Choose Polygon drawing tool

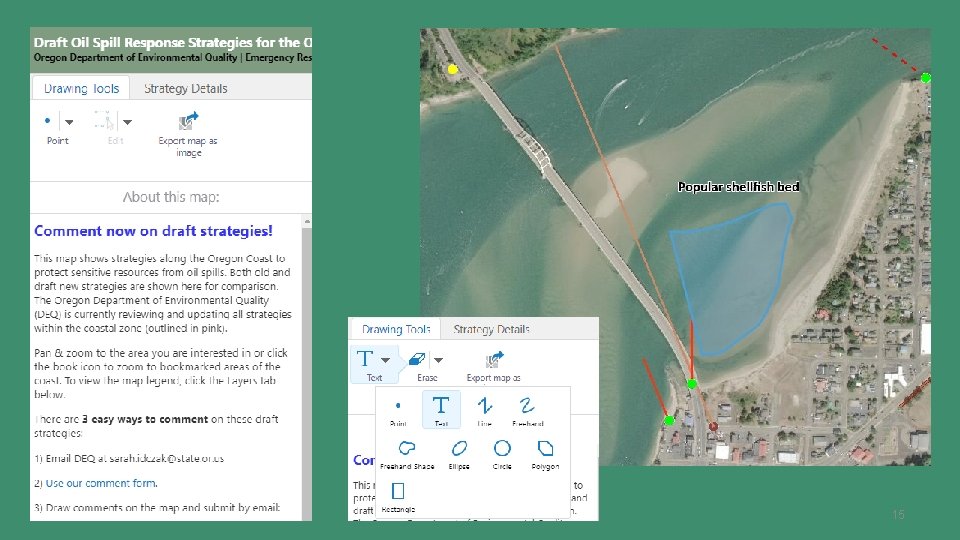tap(545, 454)
